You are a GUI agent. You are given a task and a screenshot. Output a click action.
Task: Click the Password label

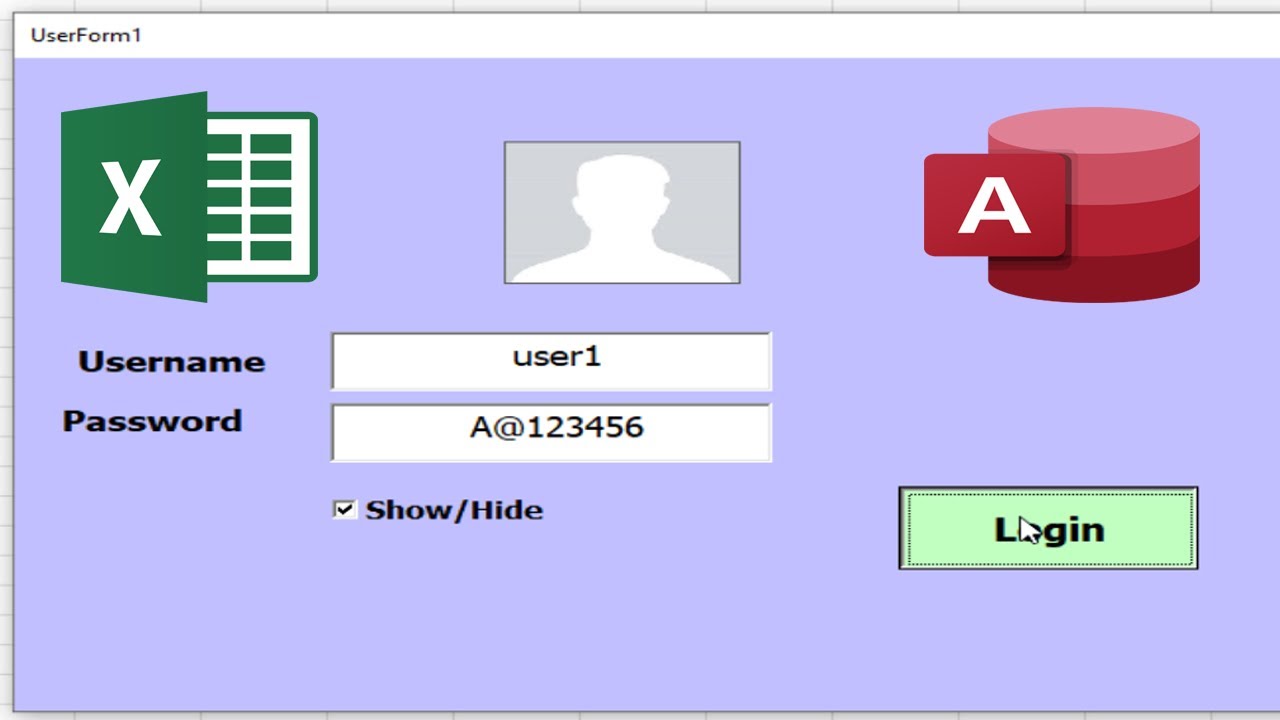[152, 420]
